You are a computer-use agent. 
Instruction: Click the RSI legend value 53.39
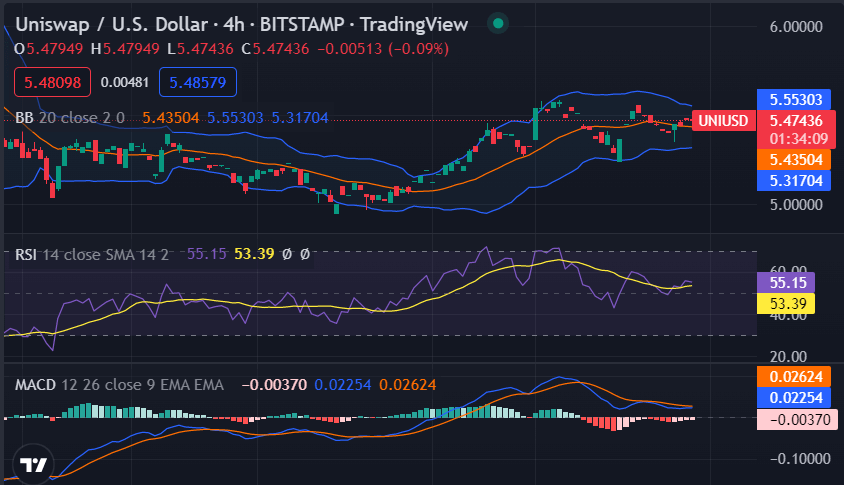[254, 254]
